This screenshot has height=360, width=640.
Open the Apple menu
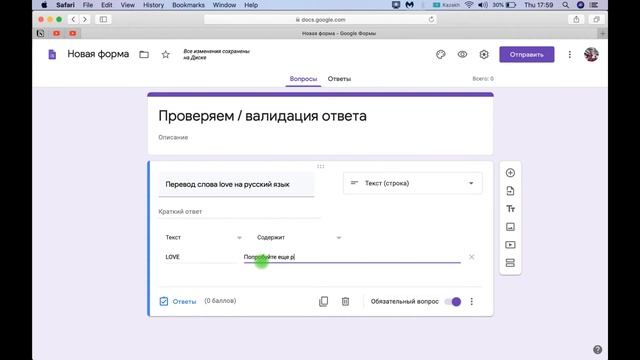point(44,5)
